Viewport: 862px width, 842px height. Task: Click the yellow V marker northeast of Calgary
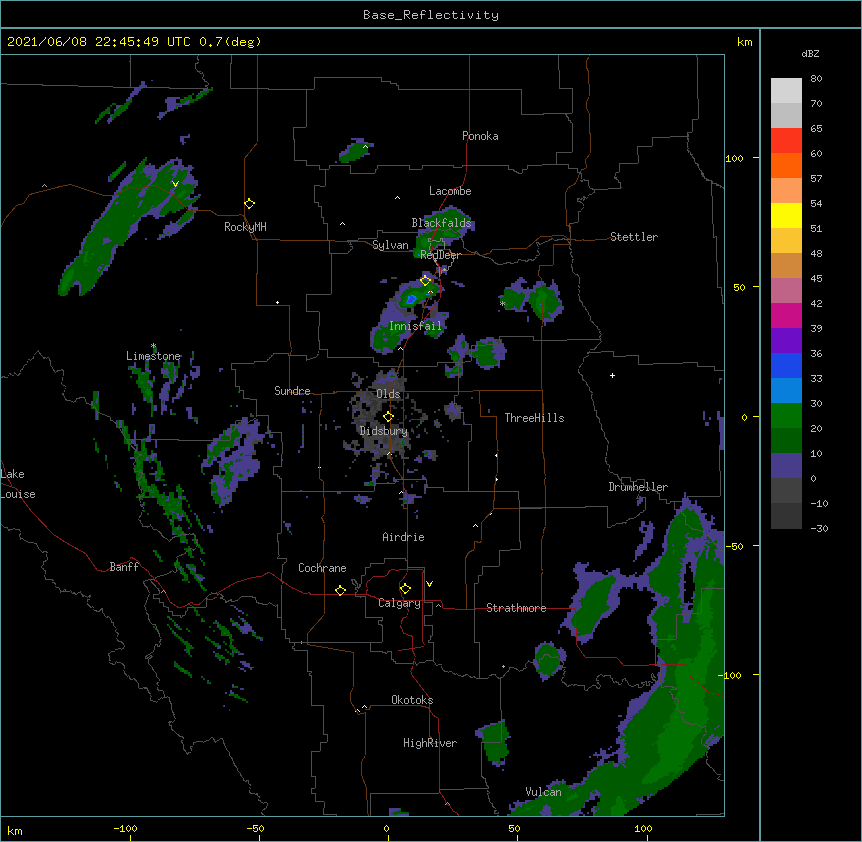(x=429, y=584)
